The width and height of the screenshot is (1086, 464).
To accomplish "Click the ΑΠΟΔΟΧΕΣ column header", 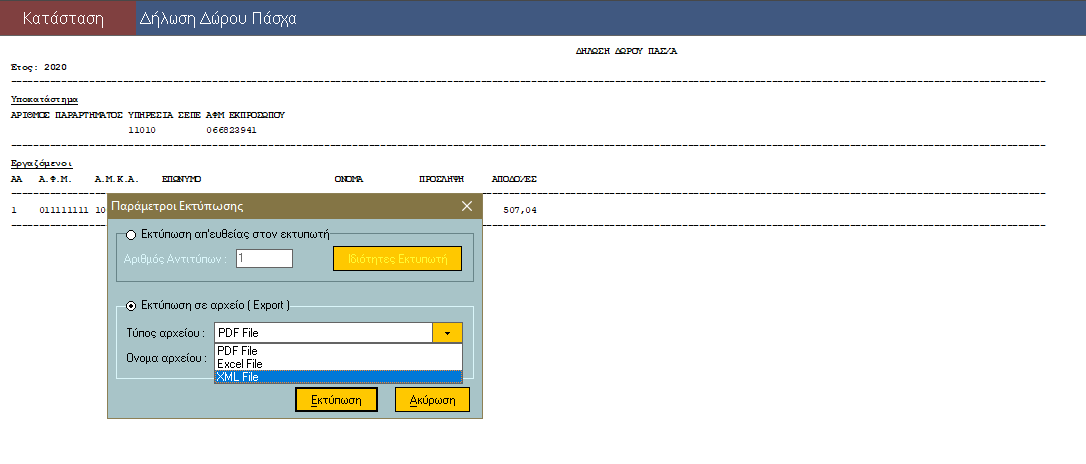I will coord(515,179).
